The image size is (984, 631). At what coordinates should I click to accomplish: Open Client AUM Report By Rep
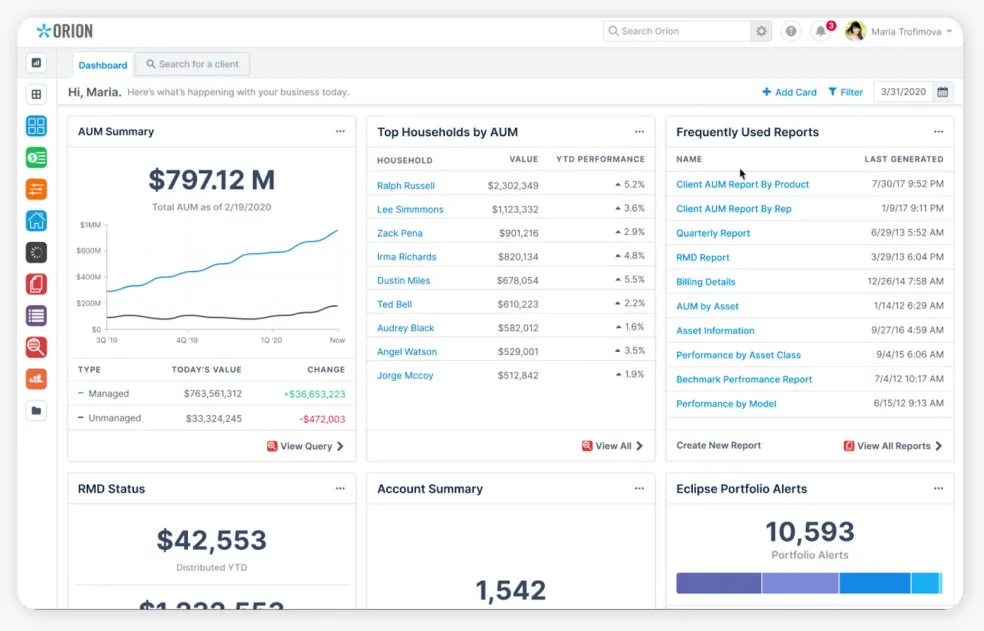pos(734,208)
